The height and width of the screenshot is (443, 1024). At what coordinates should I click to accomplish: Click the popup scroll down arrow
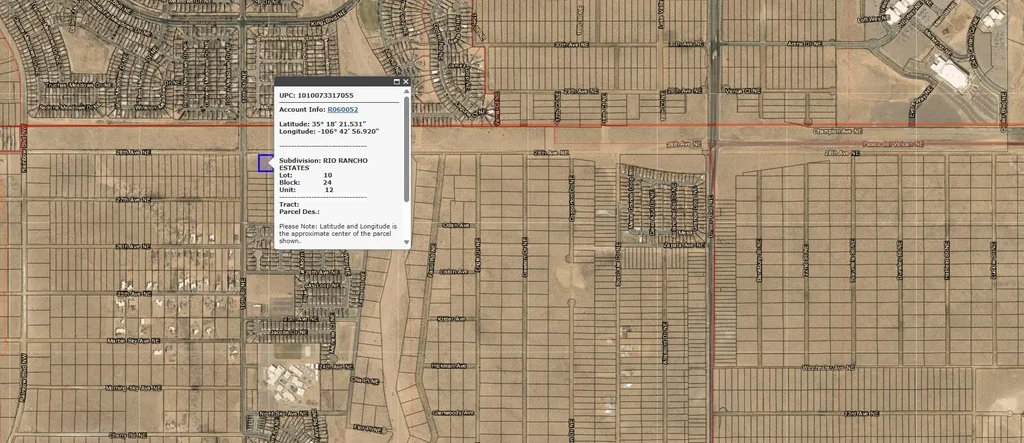[406, 241]
